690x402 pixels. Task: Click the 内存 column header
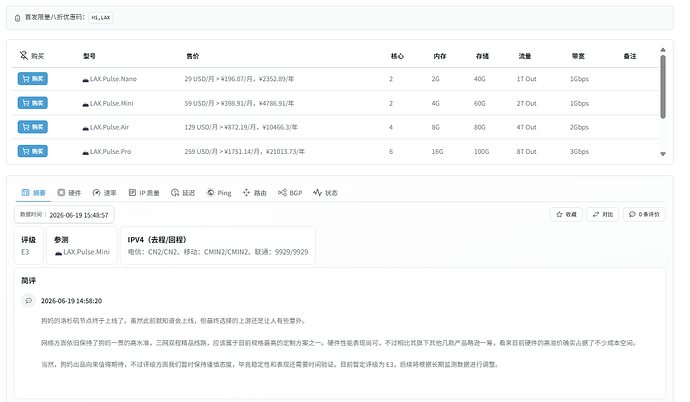click(440, 56)
